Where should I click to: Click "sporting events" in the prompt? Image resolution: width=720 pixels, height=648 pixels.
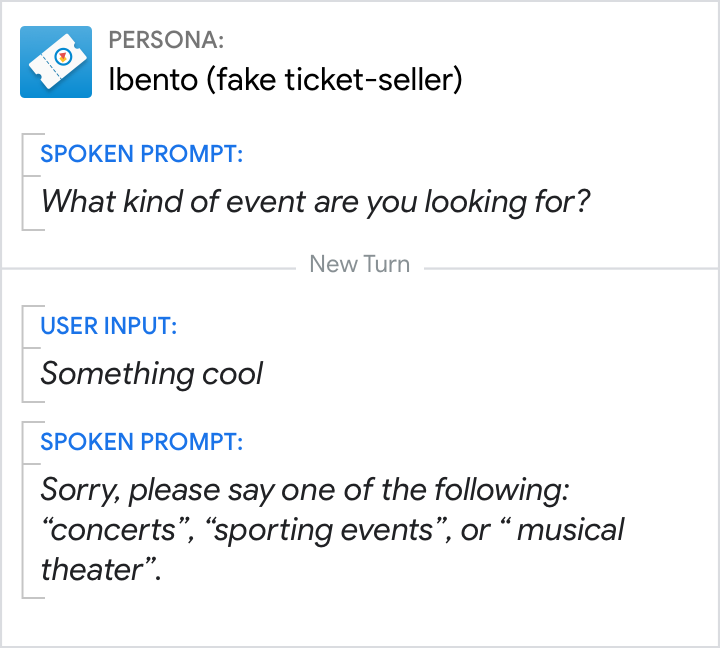pyautogui.click(x=324, y=530)
